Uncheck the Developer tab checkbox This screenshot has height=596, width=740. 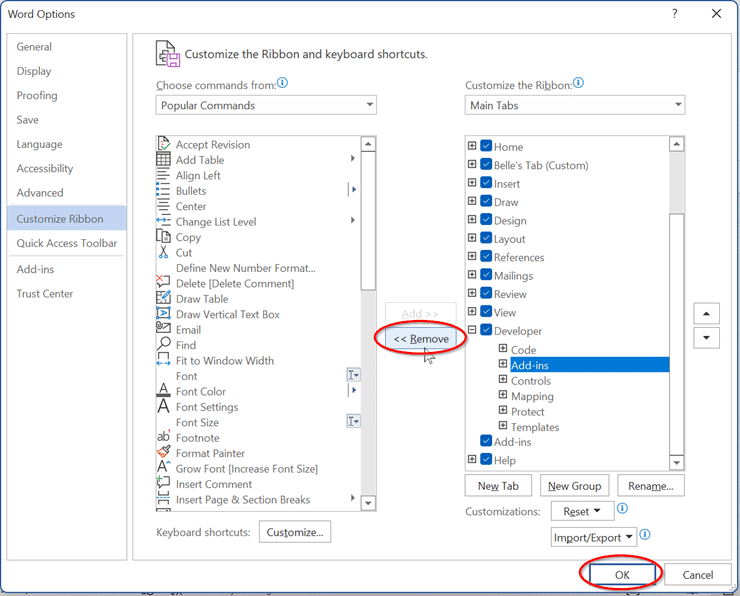pyautogui.click(x=486, y=329)
